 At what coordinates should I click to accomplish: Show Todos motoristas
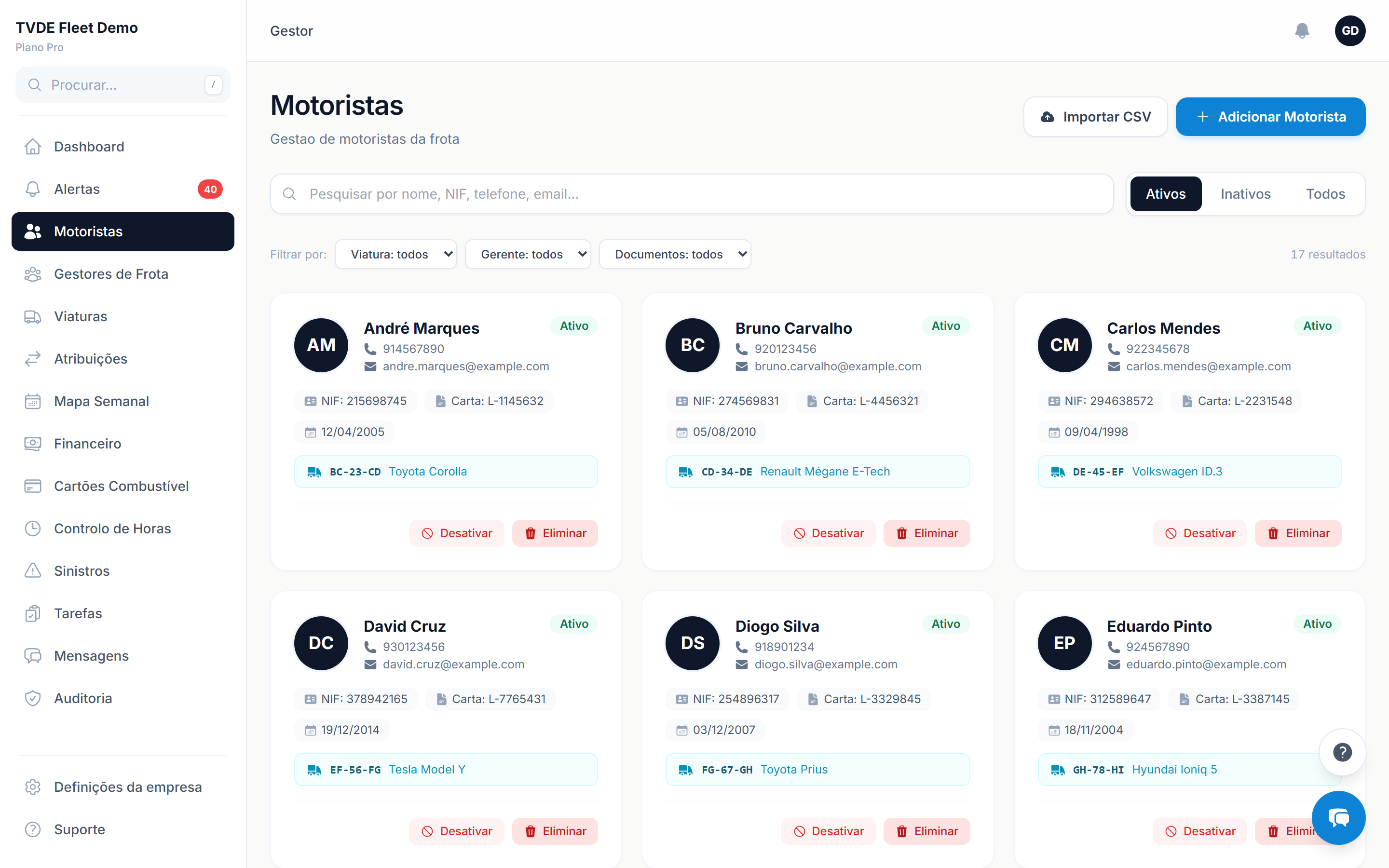1325,194
